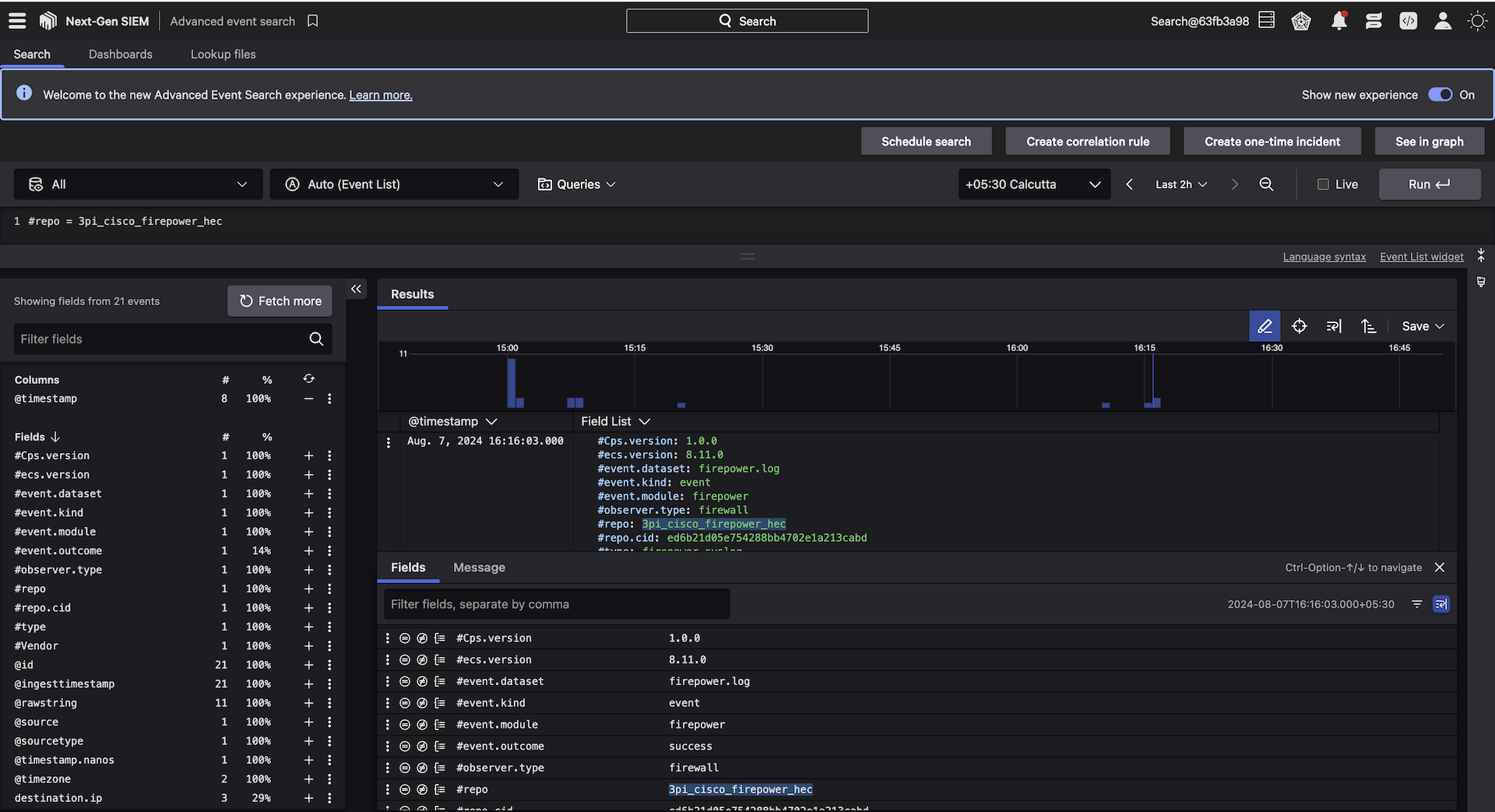The width and height of the screenshot is (1495, 812).
Task: Expand the Last 2h time range dropdown
Action: click(1180, 185)
